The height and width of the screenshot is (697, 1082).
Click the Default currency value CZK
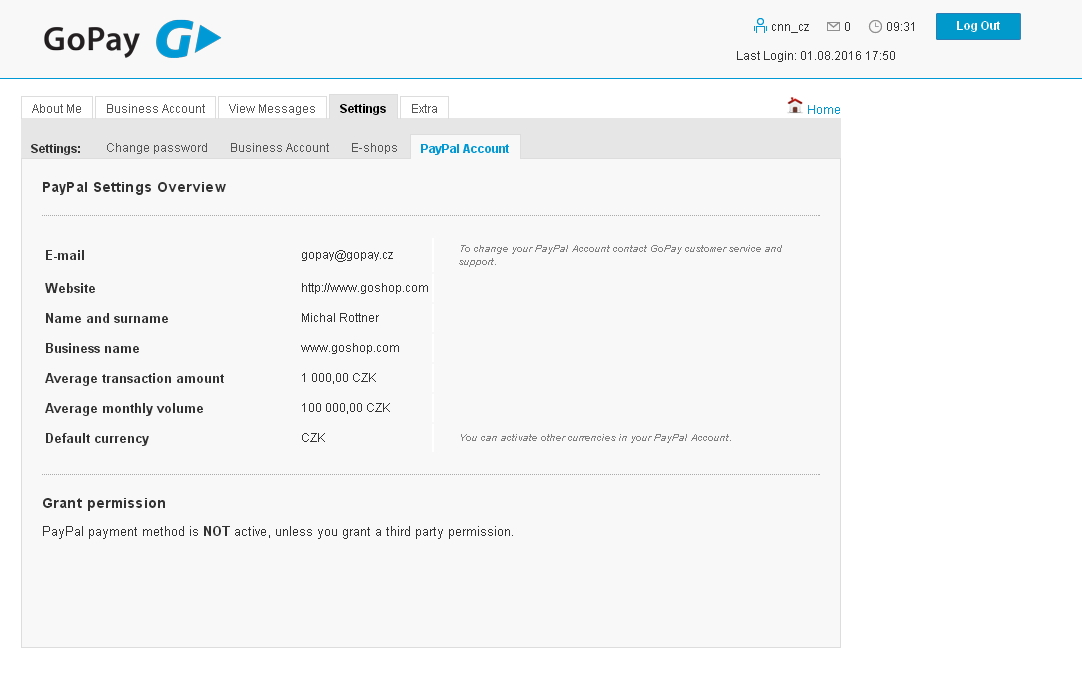pyautogui.click(x=313, y=438)
